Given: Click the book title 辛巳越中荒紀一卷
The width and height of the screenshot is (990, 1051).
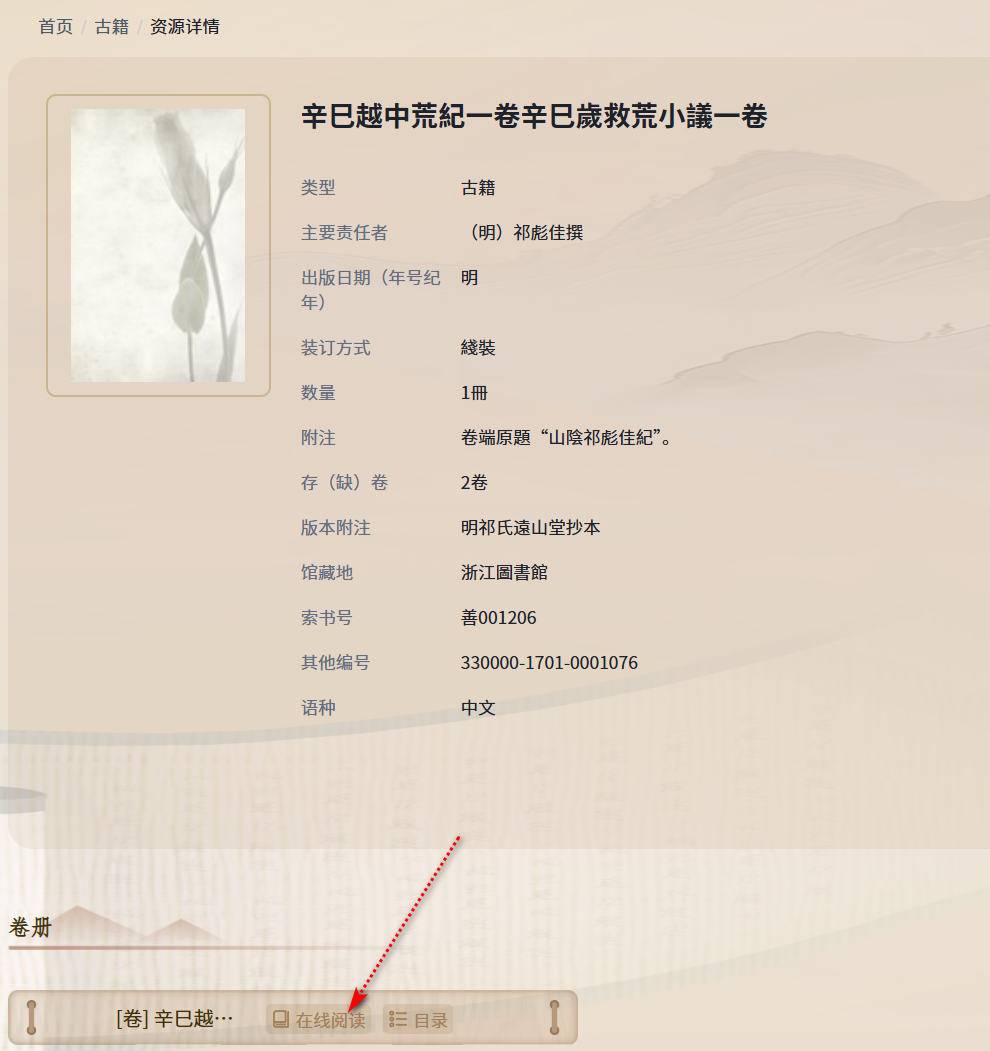Looking at the screenshot, I should [x=411, y=116].
